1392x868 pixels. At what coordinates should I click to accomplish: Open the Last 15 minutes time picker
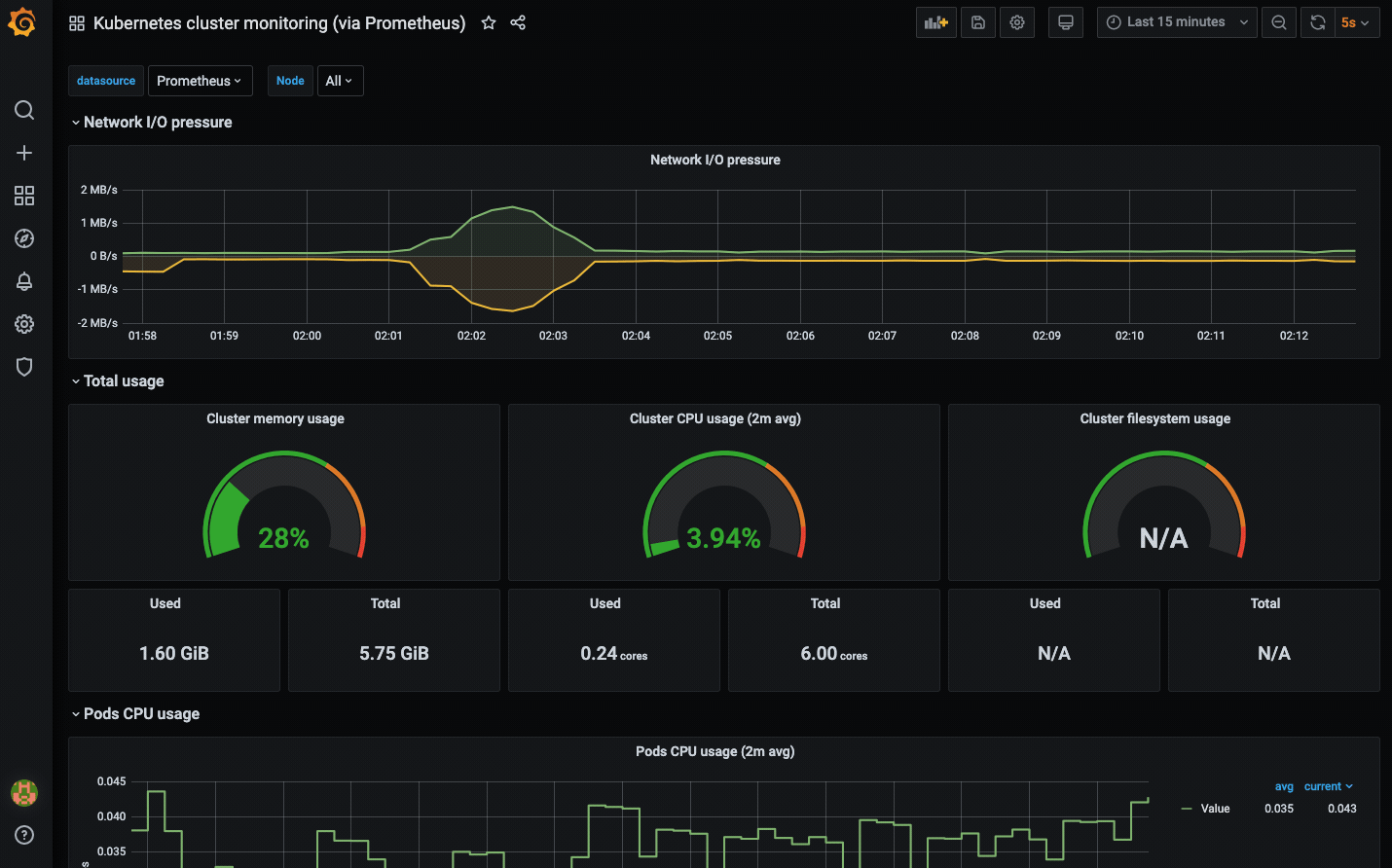click(1176, 21)
